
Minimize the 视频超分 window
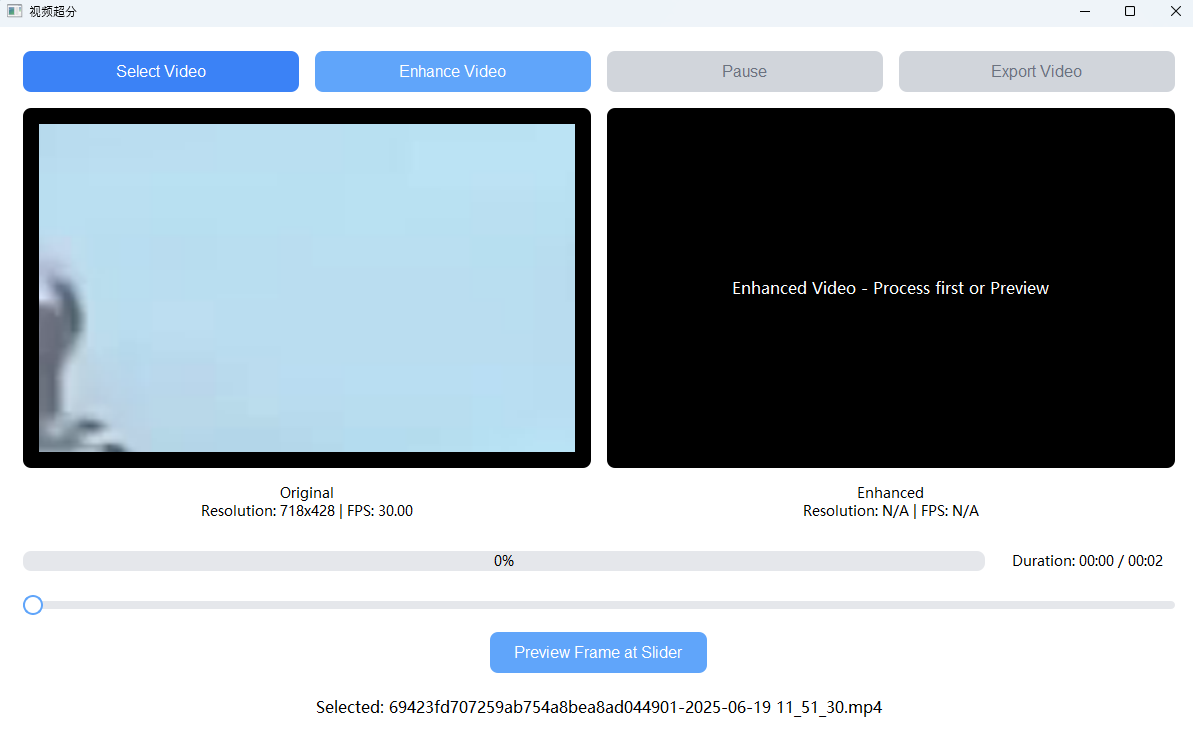pos(1085,11)
